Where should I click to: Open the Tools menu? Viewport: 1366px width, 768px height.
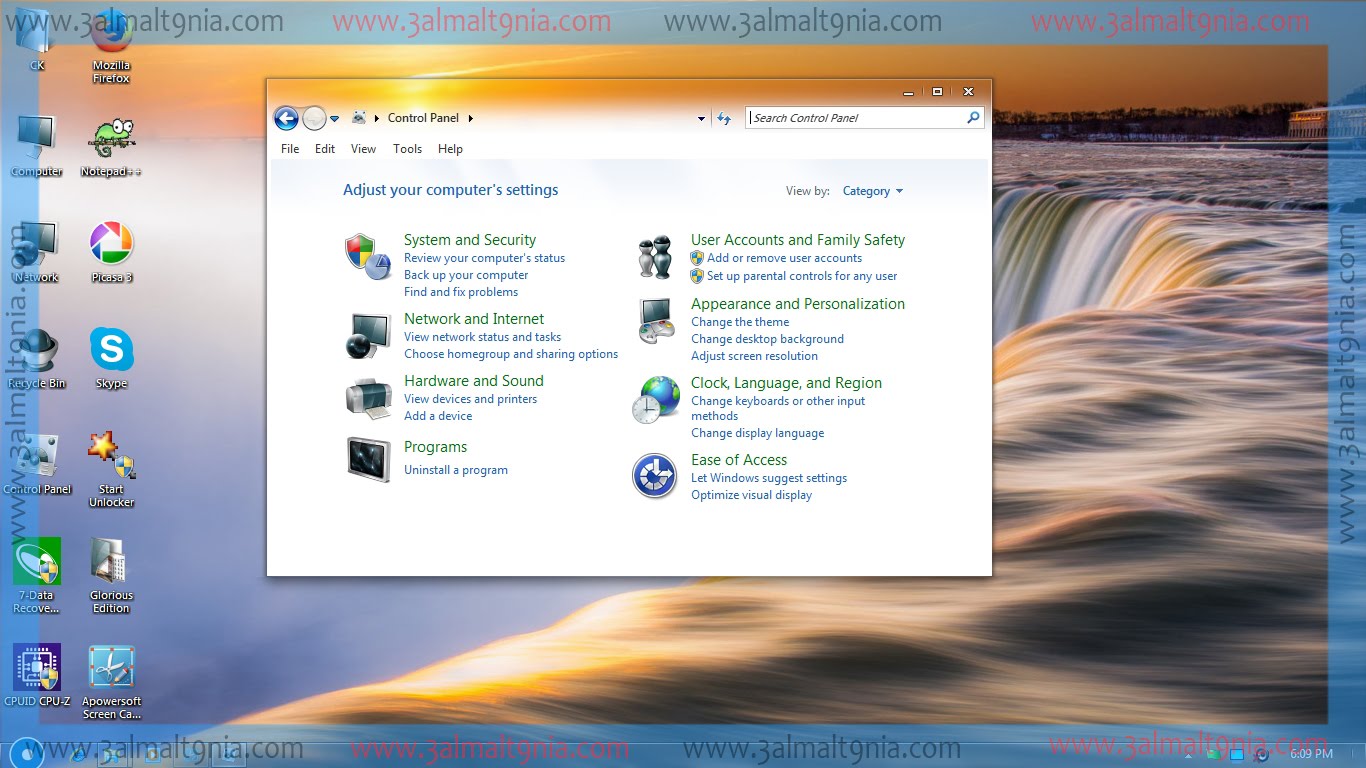(x=407, y=148)
